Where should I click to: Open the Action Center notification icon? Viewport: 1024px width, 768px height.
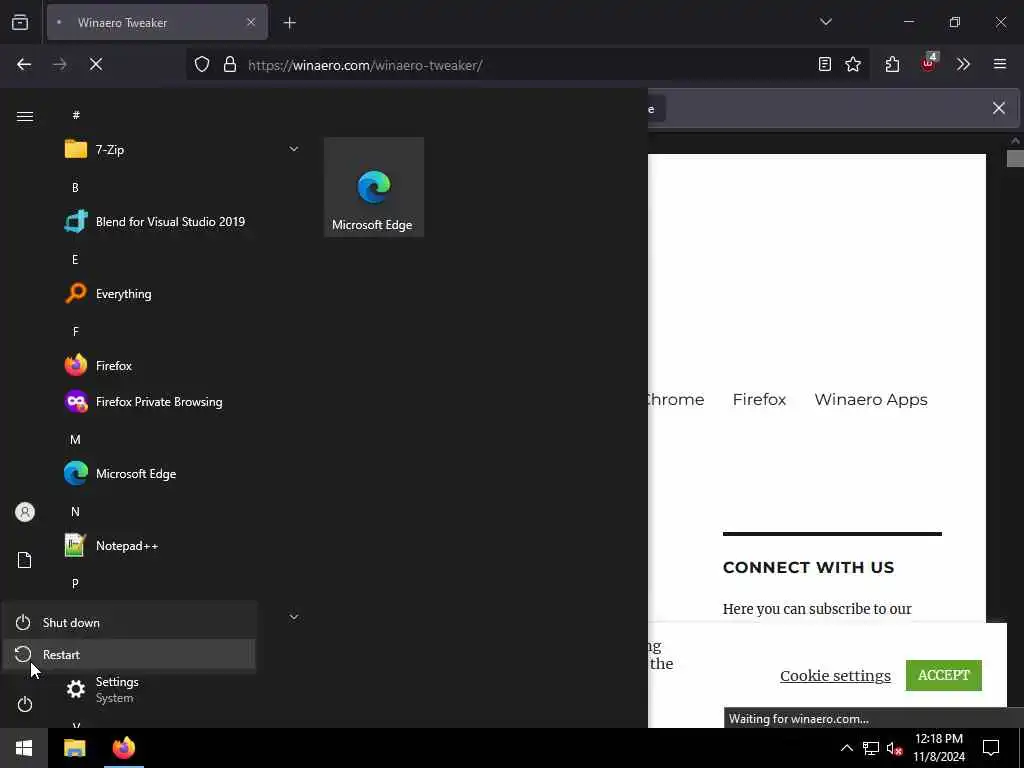point(991,748)
